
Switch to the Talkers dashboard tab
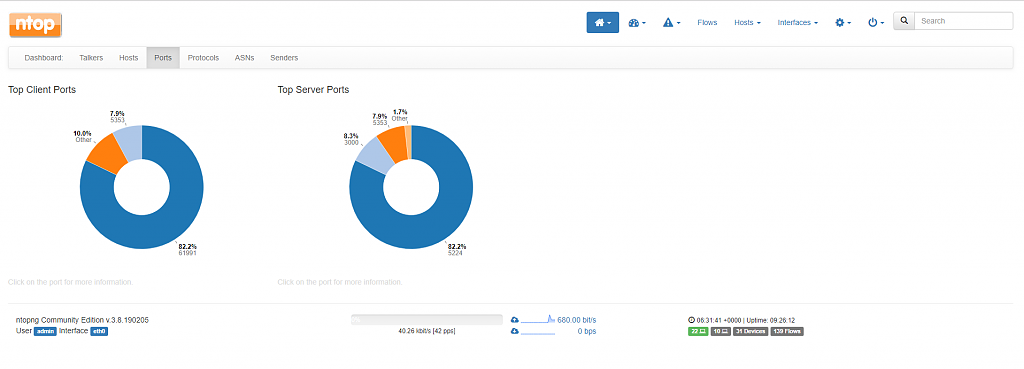[x=91, y=57]
